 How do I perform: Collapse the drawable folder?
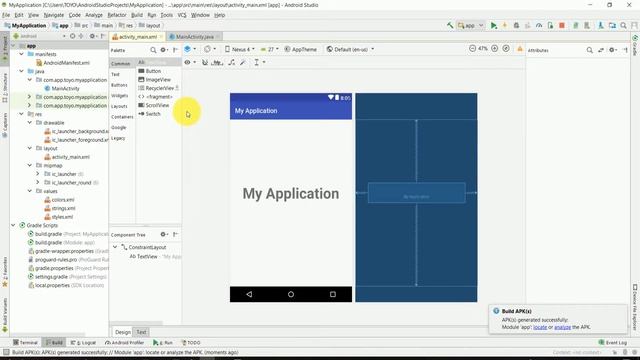point(30,122)
